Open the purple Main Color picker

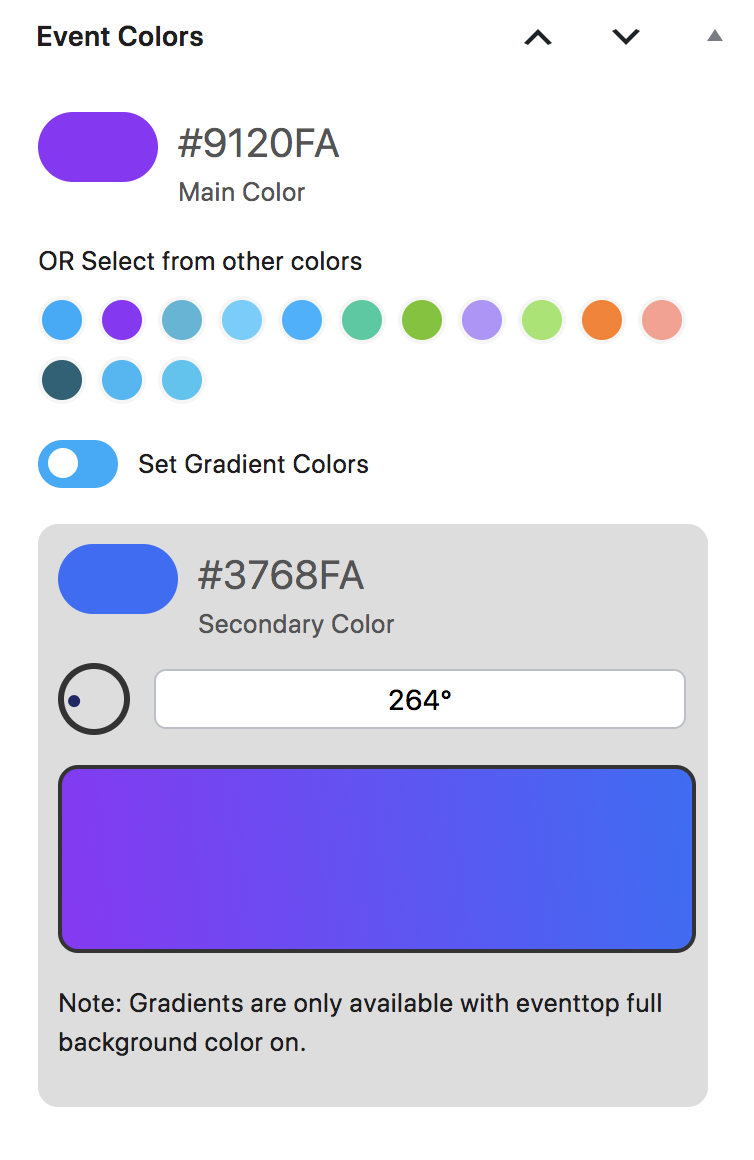[x=98, y=147]
